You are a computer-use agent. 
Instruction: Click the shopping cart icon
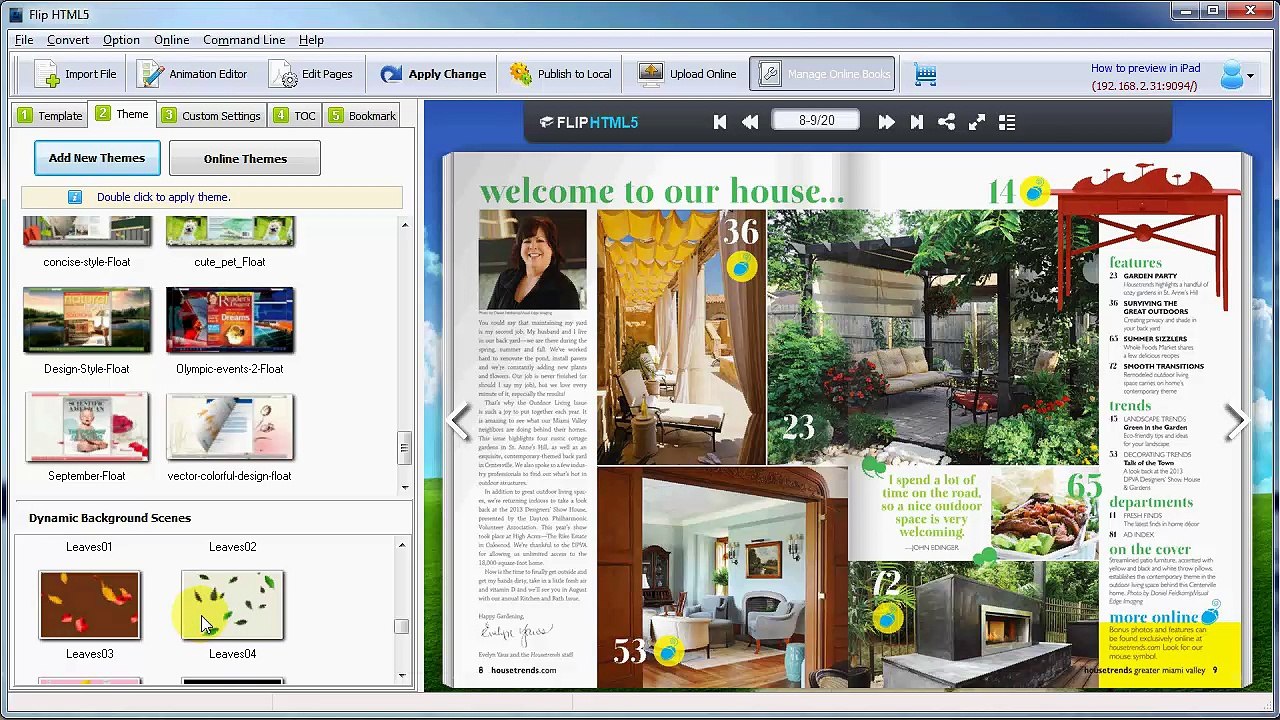pyautogui.click(x=925, y=74)
